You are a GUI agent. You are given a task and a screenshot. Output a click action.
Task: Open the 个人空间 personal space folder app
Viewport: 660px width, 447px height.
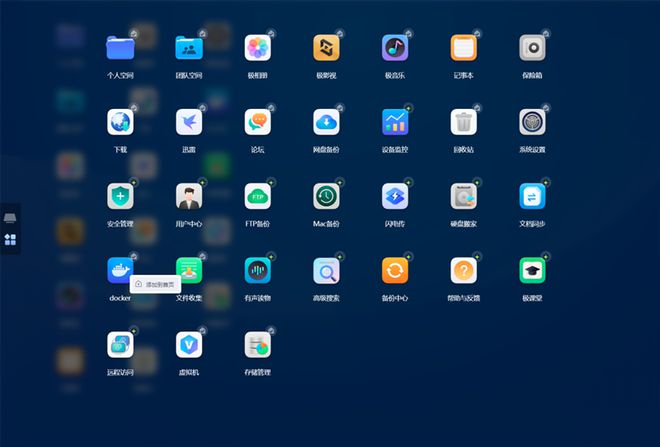pos(120,48)
